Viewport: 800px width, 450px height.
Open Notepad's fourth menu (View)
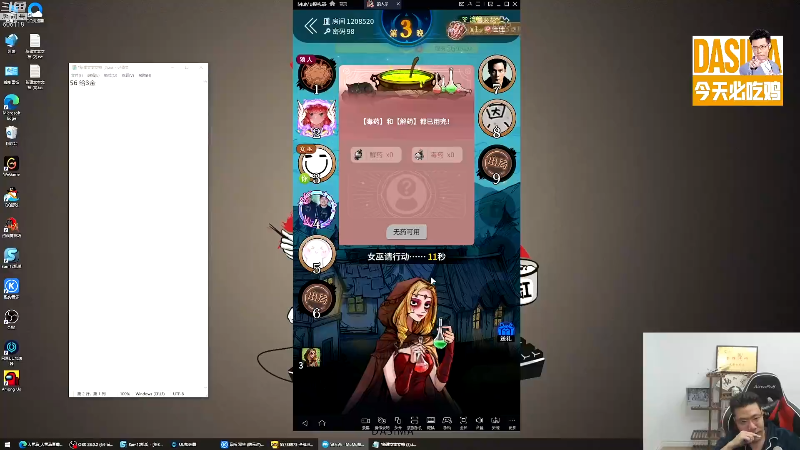click(x=128, y=75)
